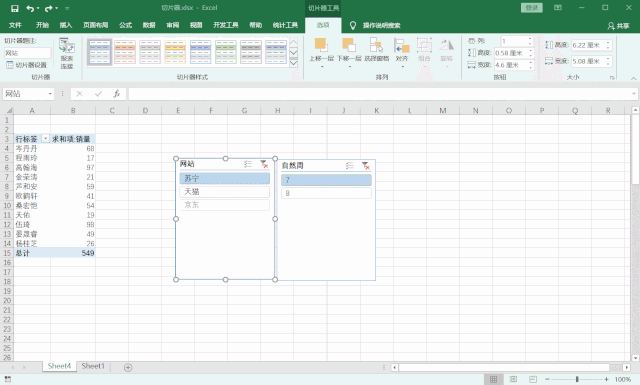The image size is (640, 385).
Task: Open Ribbon Display Options icon
Action: 558,8
